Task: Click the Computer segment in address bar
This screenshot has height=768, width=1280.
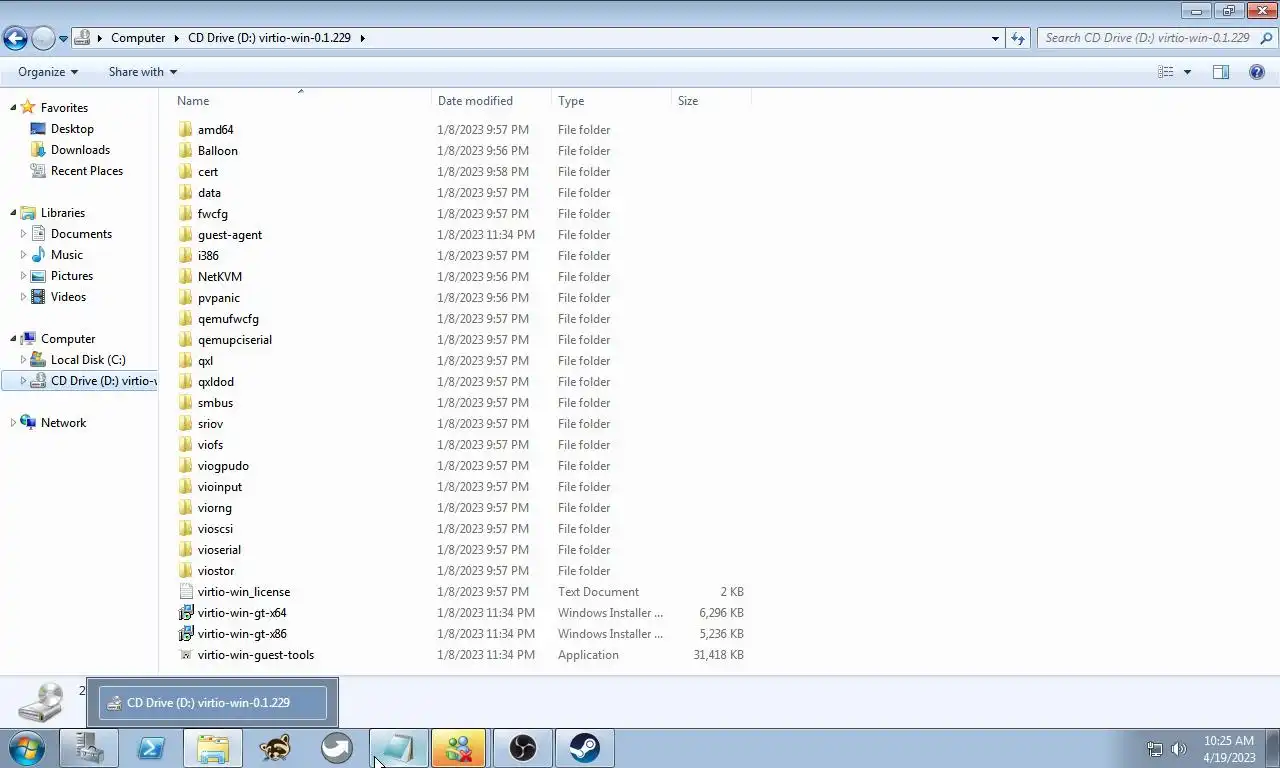Action: (x=138, y=38)
